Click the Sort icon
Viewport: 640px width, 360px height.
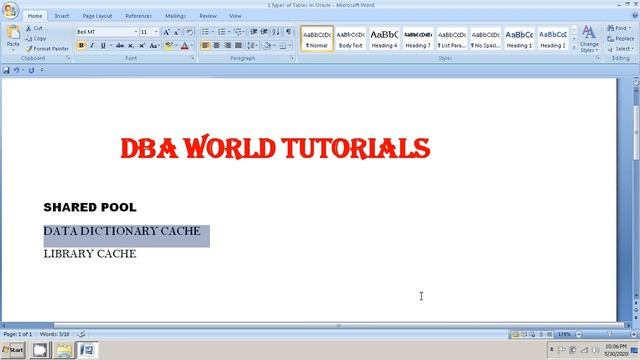click(276, 32)
